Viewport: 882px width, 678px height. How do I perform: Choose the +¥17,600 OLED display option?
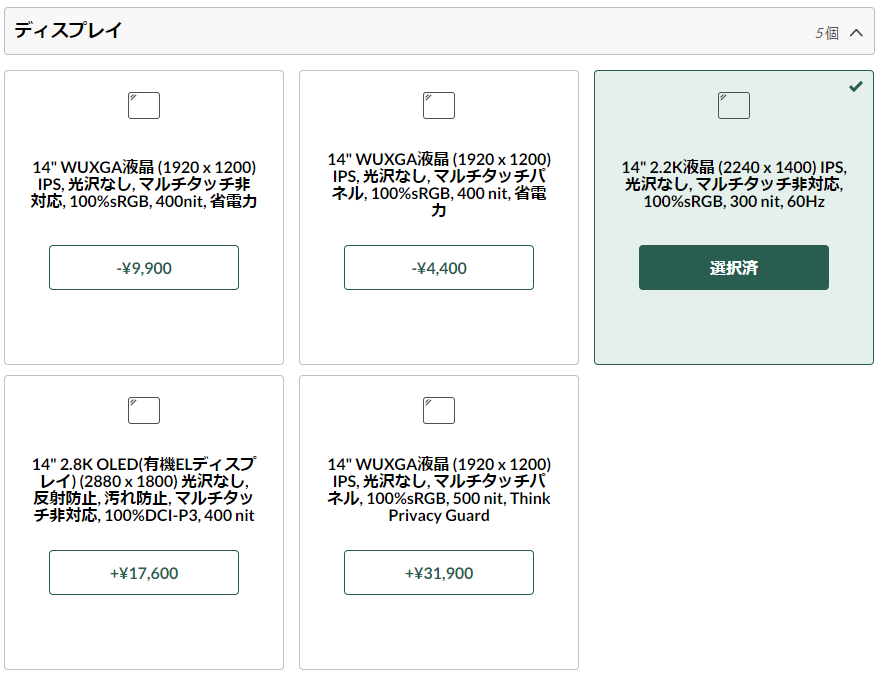pos(143,573)
